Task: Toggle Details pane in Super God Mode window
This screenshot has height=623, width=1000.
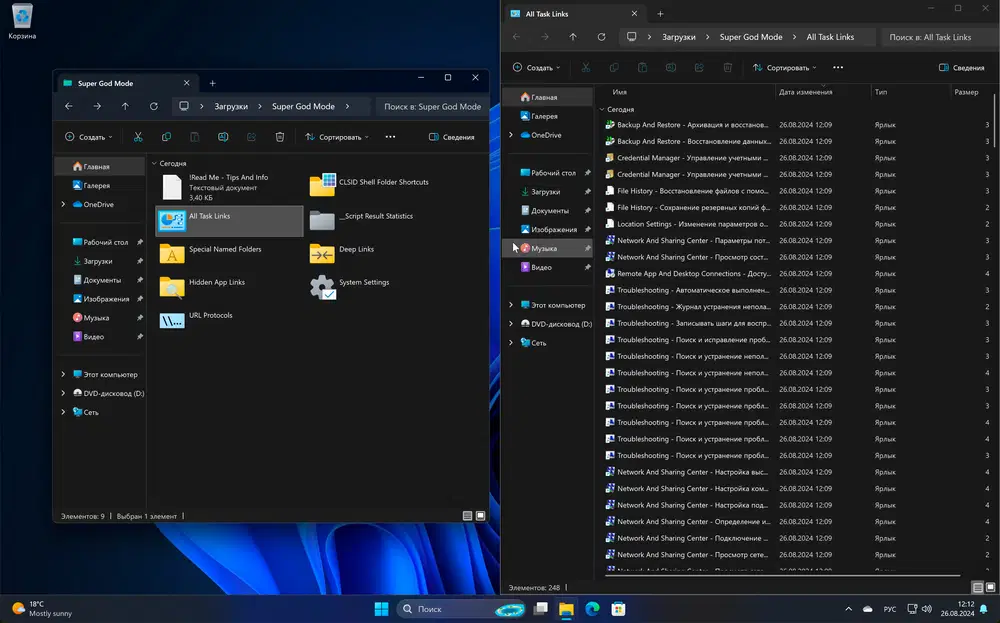Action: pos(452,137)
